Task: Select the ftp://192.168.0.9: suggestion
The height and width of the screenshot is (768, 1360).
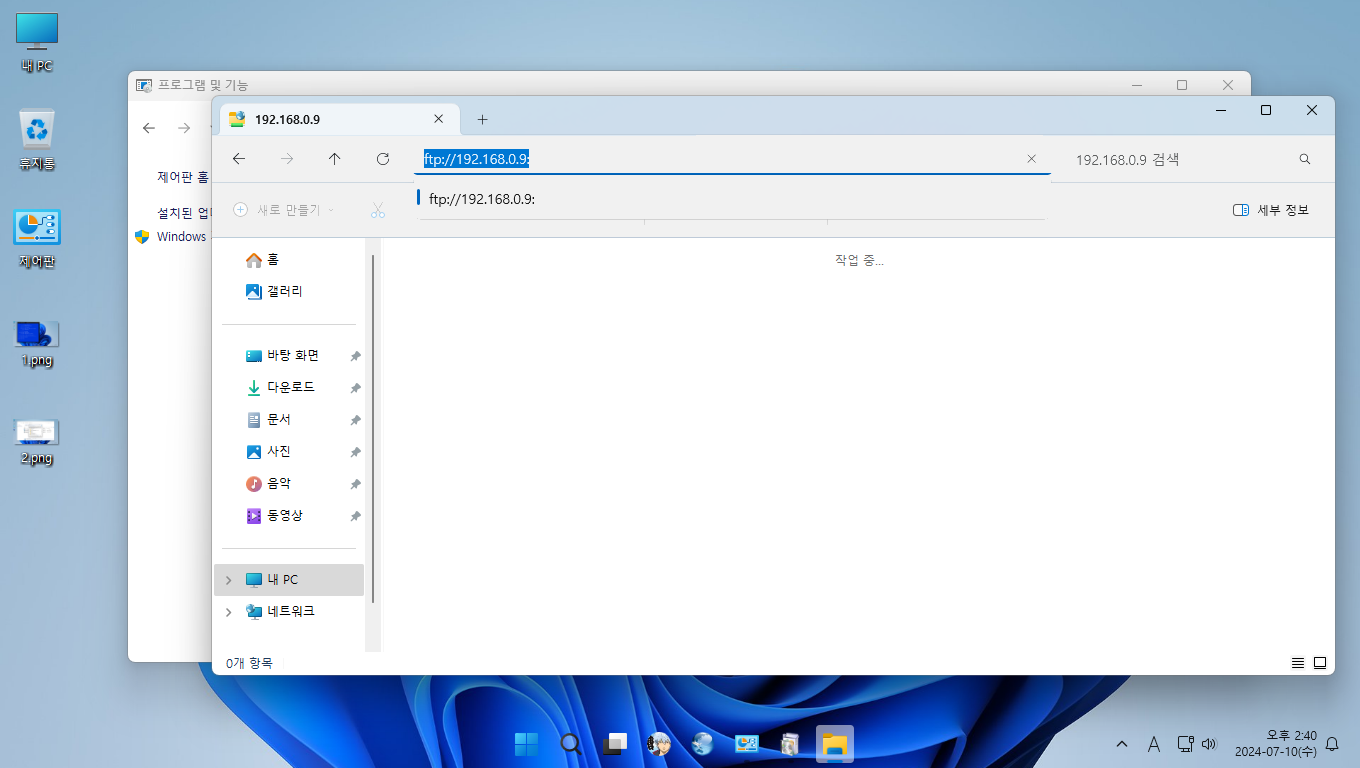Action: [731, 199]
